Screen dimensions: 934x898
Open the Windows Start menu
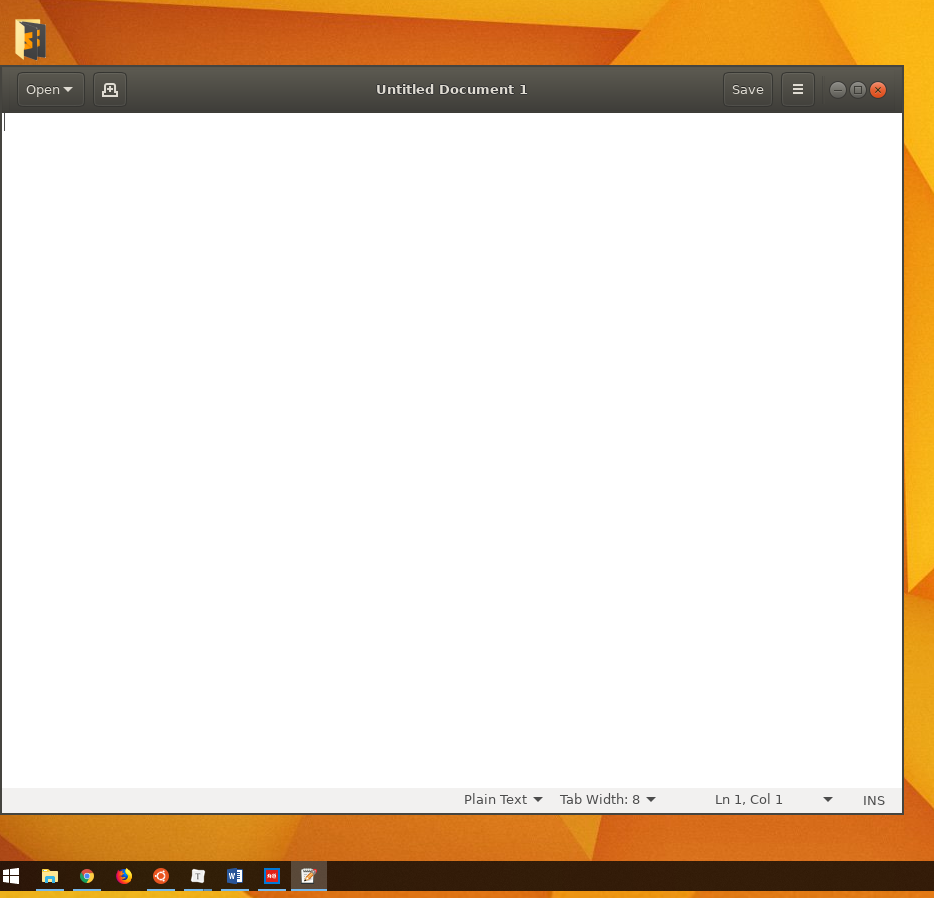tap(12, 876)
